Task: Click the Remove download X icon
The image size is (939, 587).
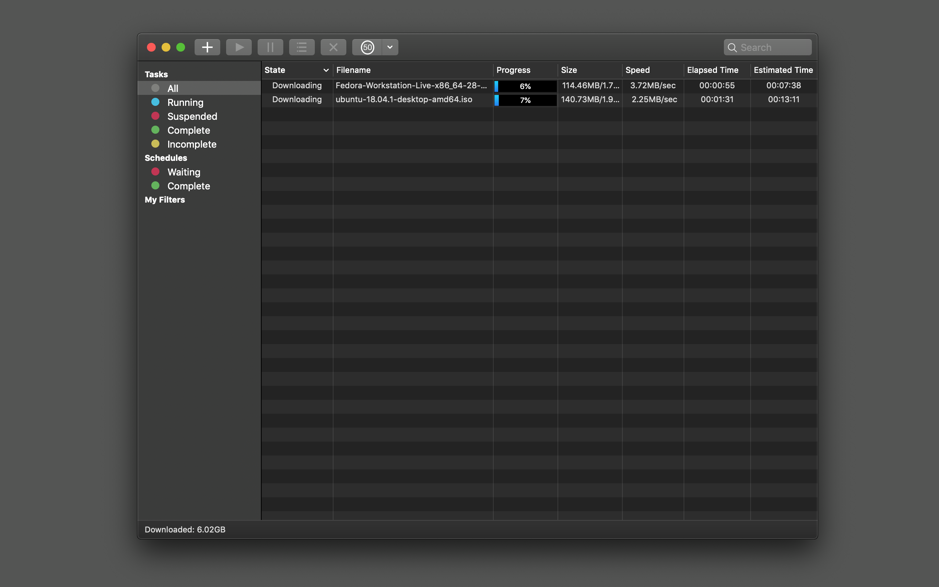Action: point(333,46)
